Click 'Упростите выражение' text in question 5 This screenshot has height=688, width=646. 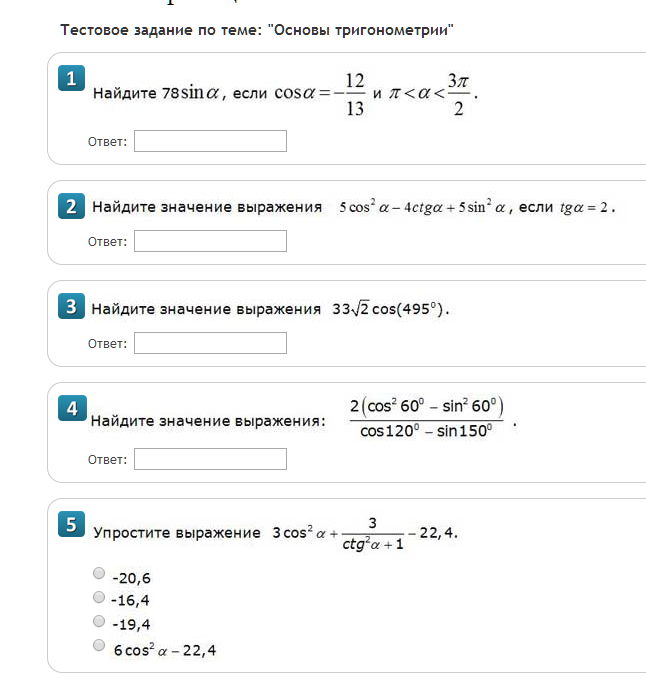coord(176,533)
